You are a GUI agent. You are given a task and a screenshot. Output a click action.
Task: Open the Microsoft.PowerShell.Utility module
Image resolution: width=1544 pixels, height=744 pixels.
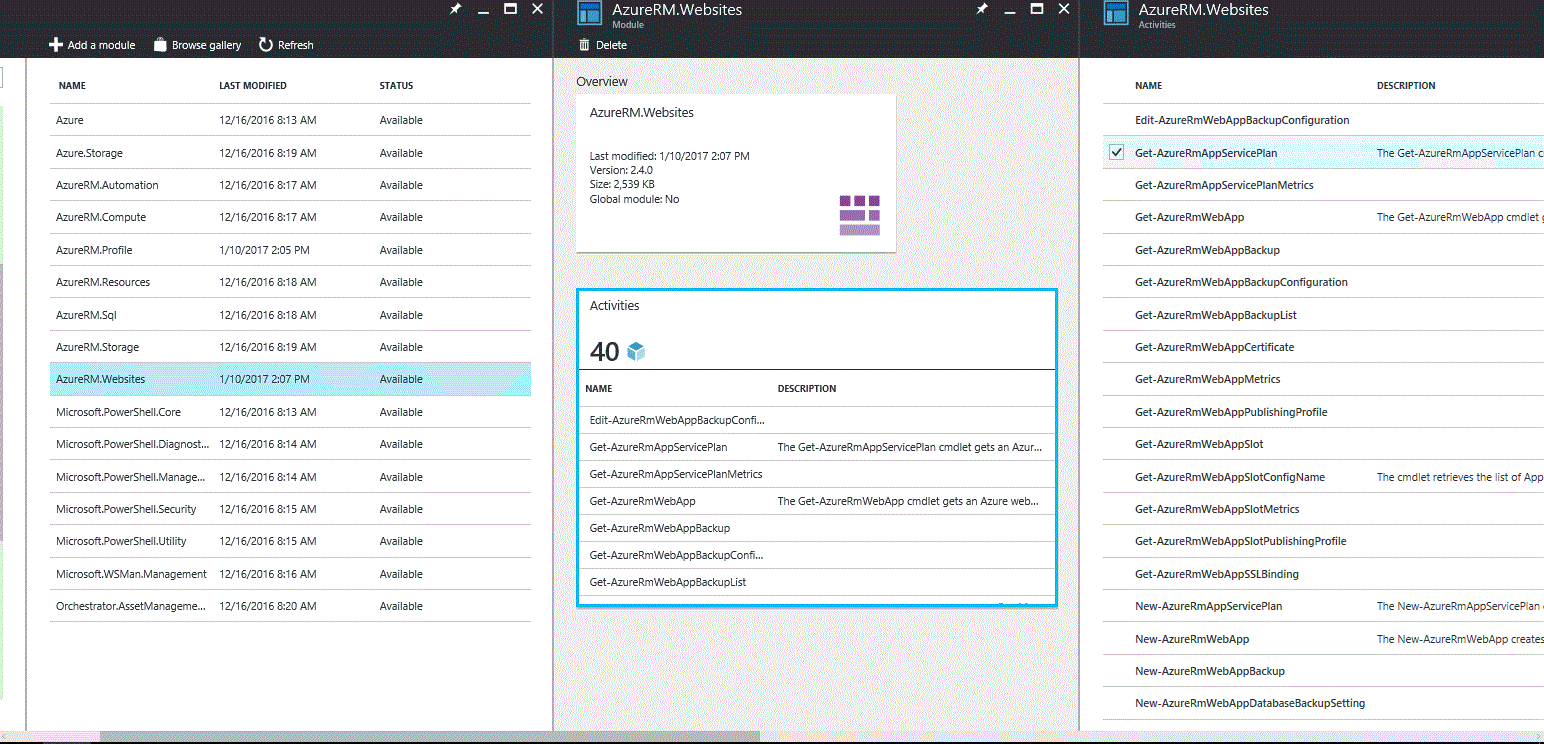(290, 541)
